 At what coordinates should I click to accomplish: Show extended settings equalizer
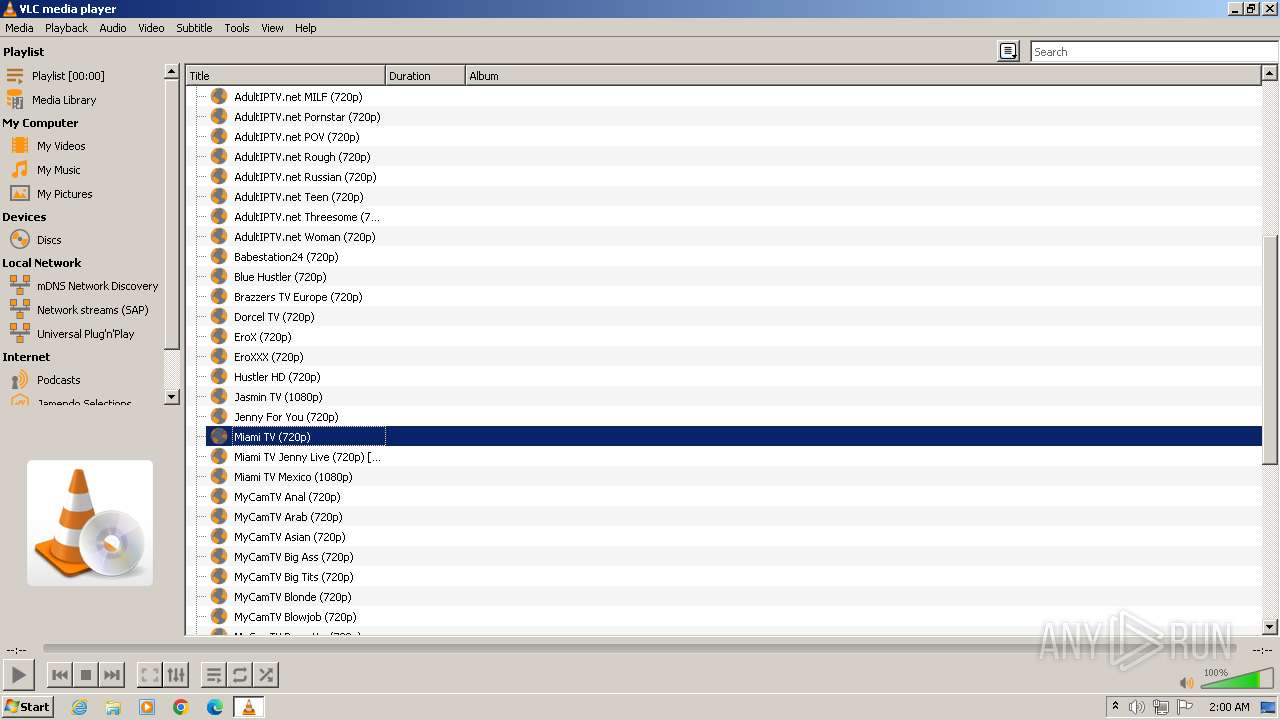point(176,675)
